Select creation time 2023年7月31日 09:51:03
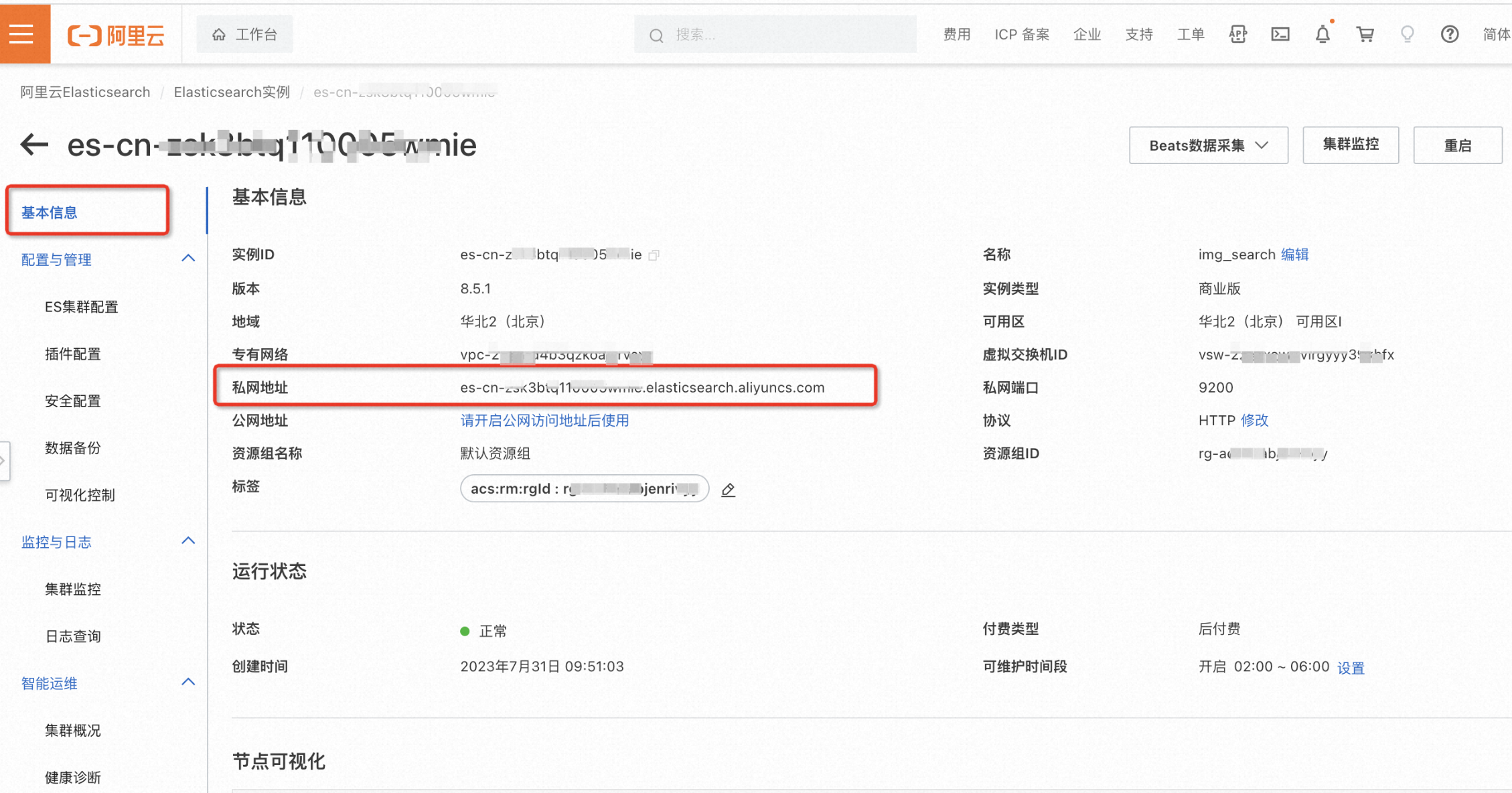The image size is (1512, 793). coord(542,666)
